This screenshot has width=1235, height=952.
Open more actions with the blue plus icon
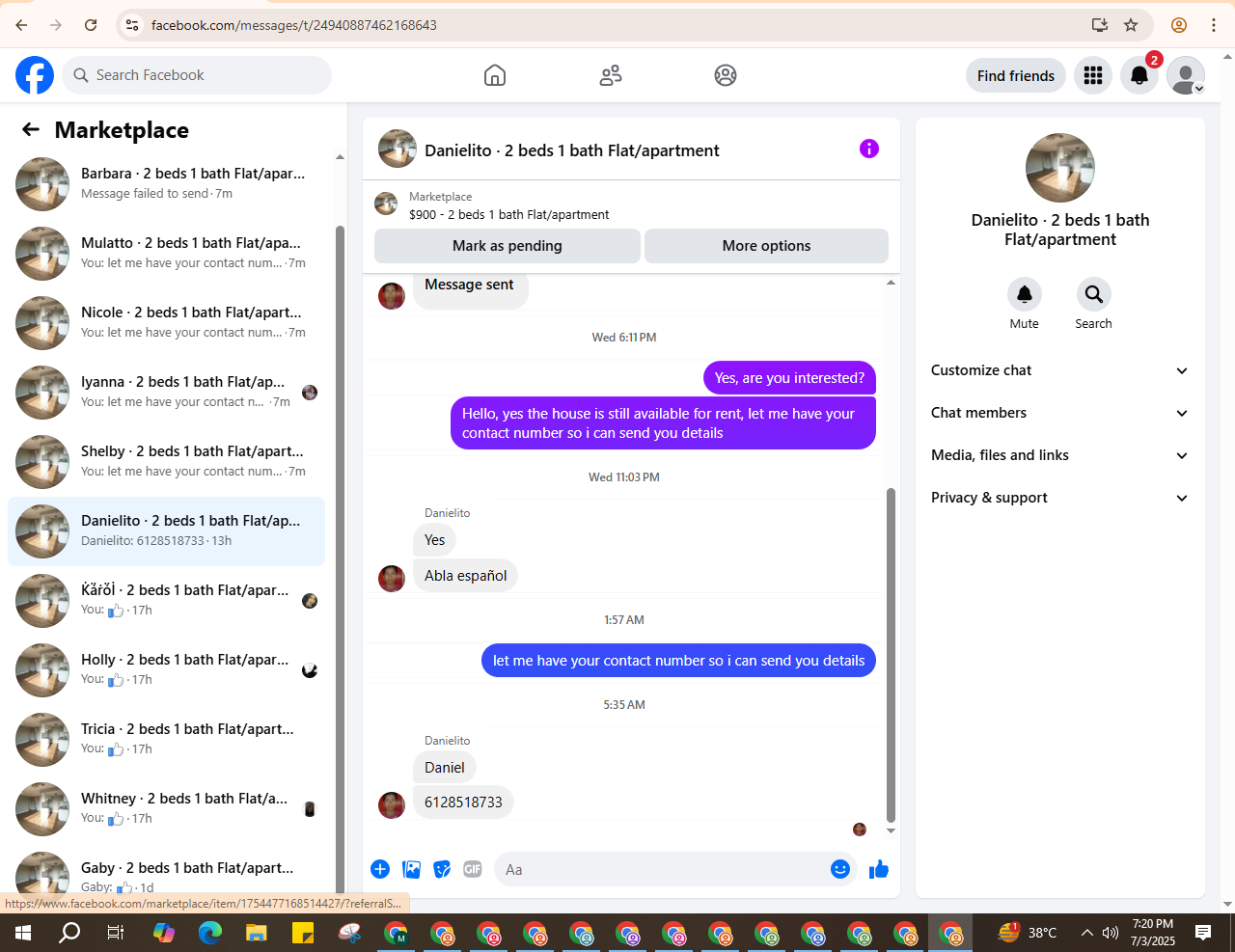[380, 869]
